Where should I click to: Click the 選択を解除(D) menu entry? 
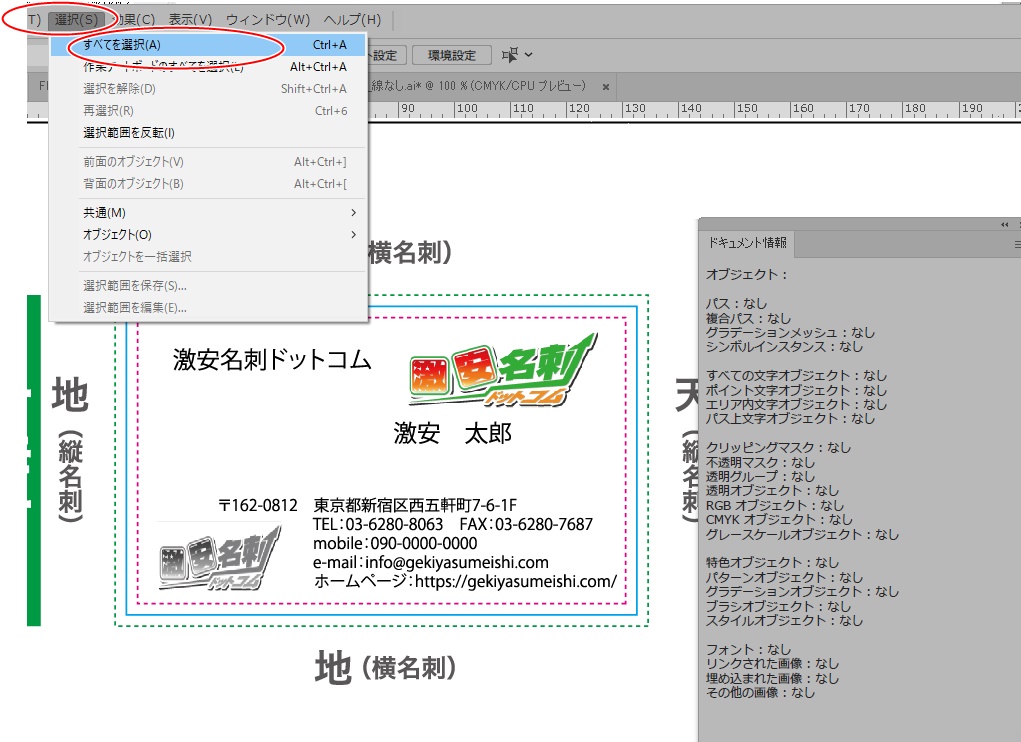coord(208,89)
